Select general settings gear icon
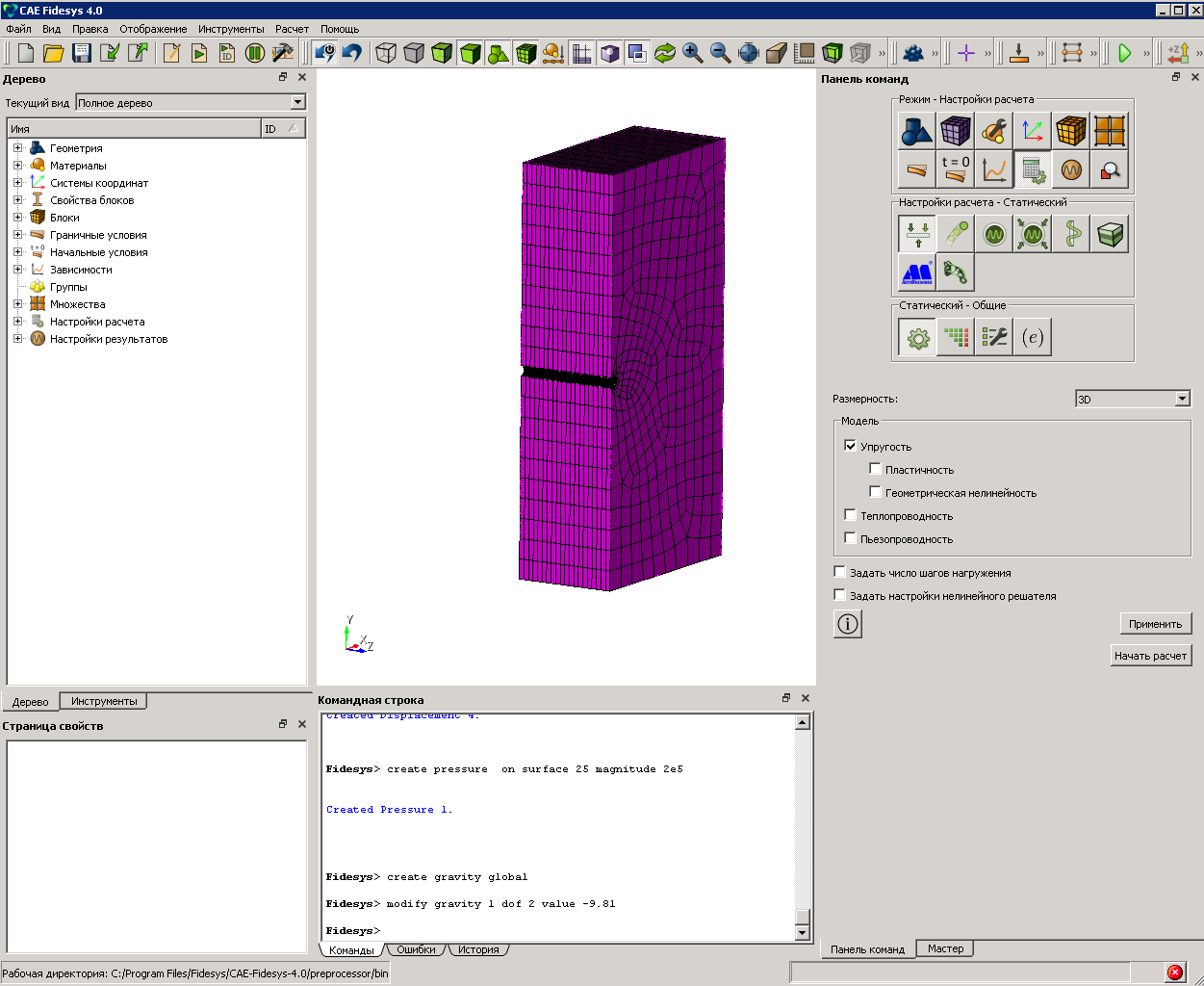Image resolution: width=1204 pixels, height=986 pixels. pos(916,337)
